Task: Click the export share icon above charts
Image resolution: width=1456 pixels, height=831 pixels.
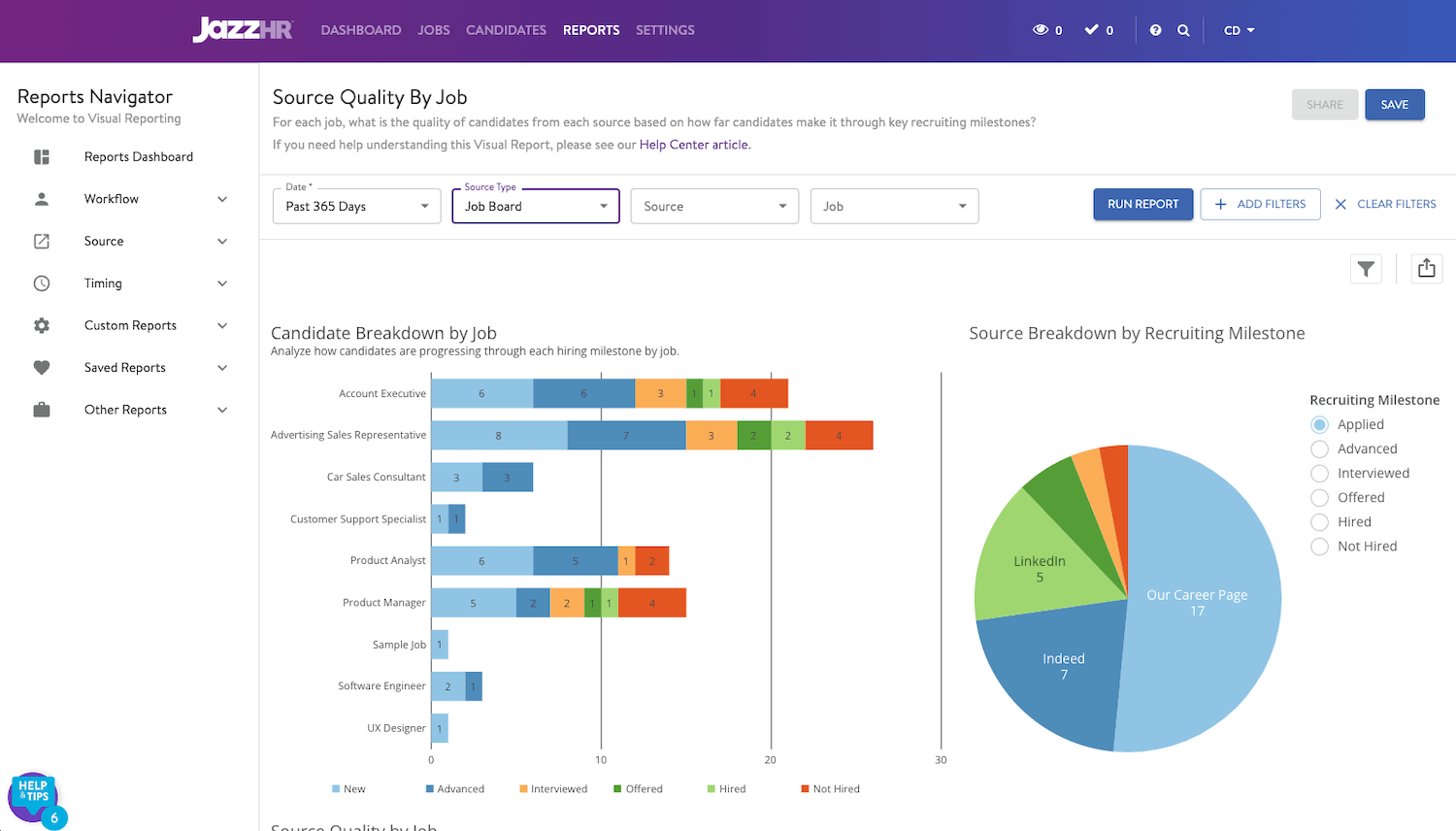Action: [1426, 269]
